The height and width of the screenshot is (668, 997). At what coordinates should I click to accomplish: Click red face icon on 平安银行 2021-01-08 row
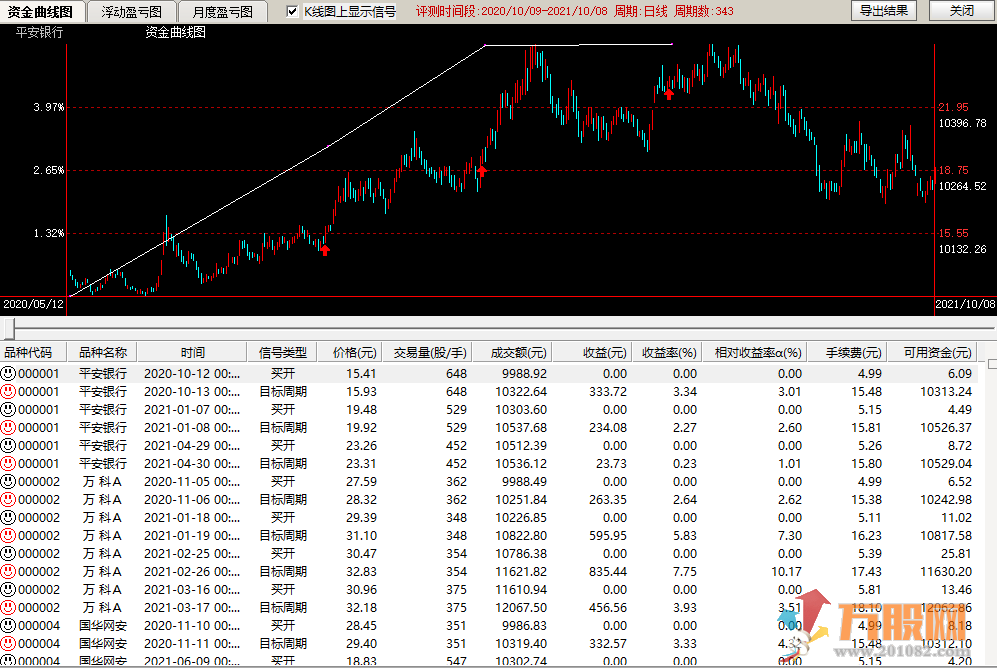coord(8,427)
